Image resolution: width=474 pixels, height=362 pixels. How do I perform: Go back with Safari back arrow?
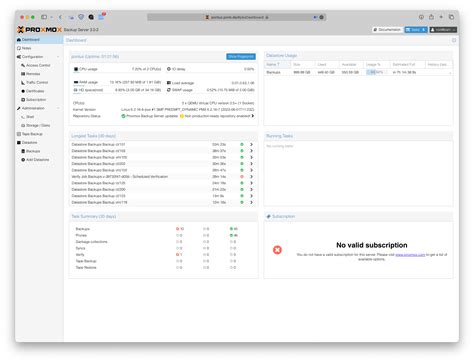click(60, 17)
